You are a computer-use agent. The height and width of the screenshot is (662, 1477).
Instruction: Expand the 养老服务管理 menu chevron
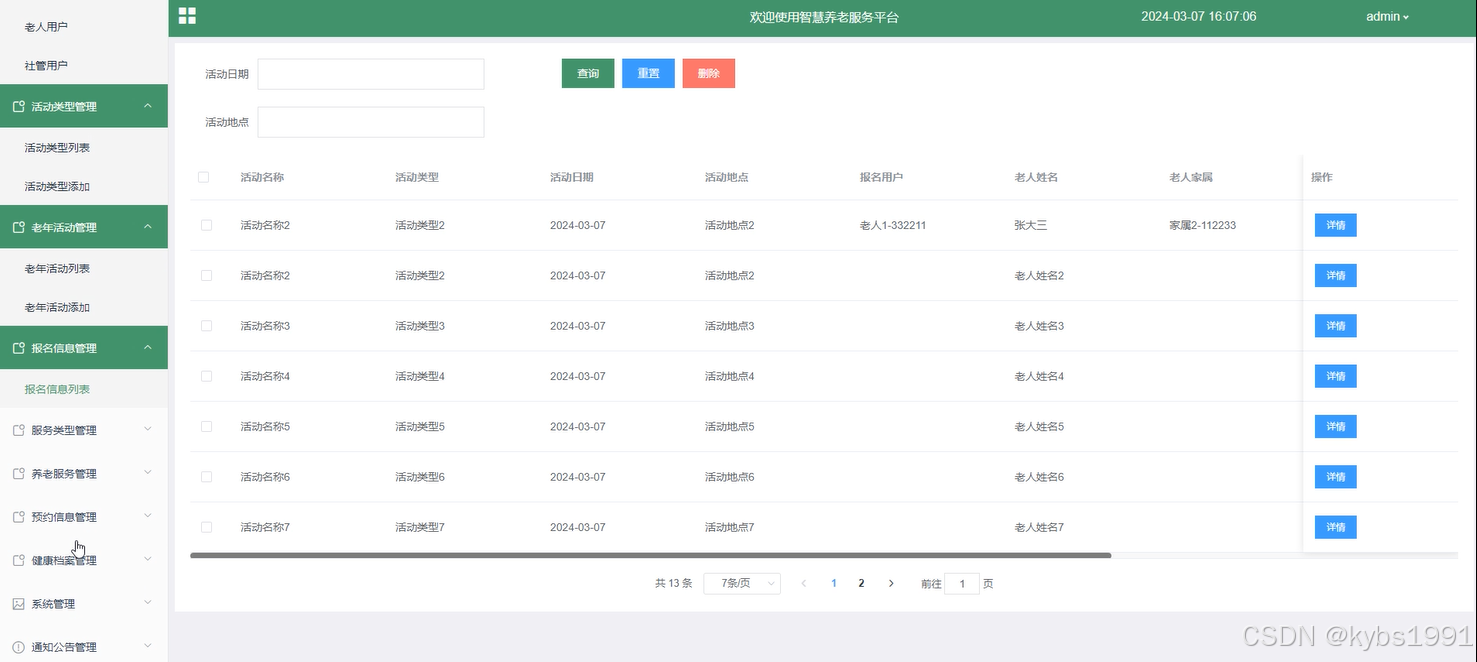coord(148,473)
